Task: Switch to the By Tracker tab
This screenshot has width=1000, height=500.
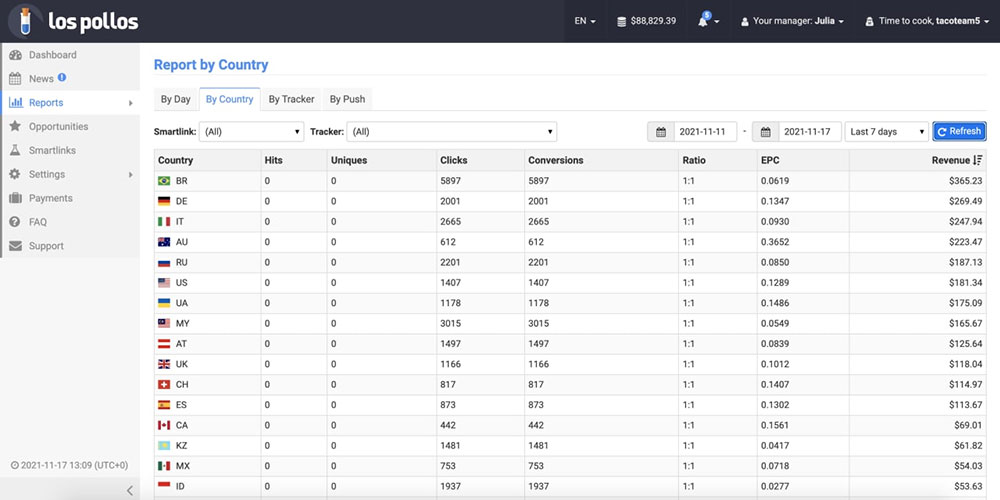Action: point(291,99)
